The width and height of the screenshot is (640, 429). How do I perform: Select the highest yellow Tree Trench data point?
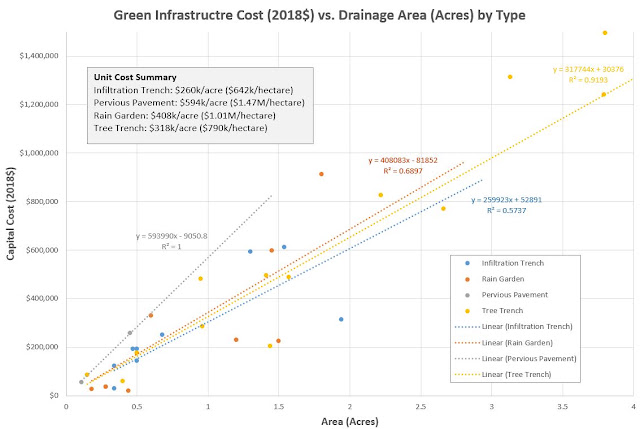click(605, 33)
